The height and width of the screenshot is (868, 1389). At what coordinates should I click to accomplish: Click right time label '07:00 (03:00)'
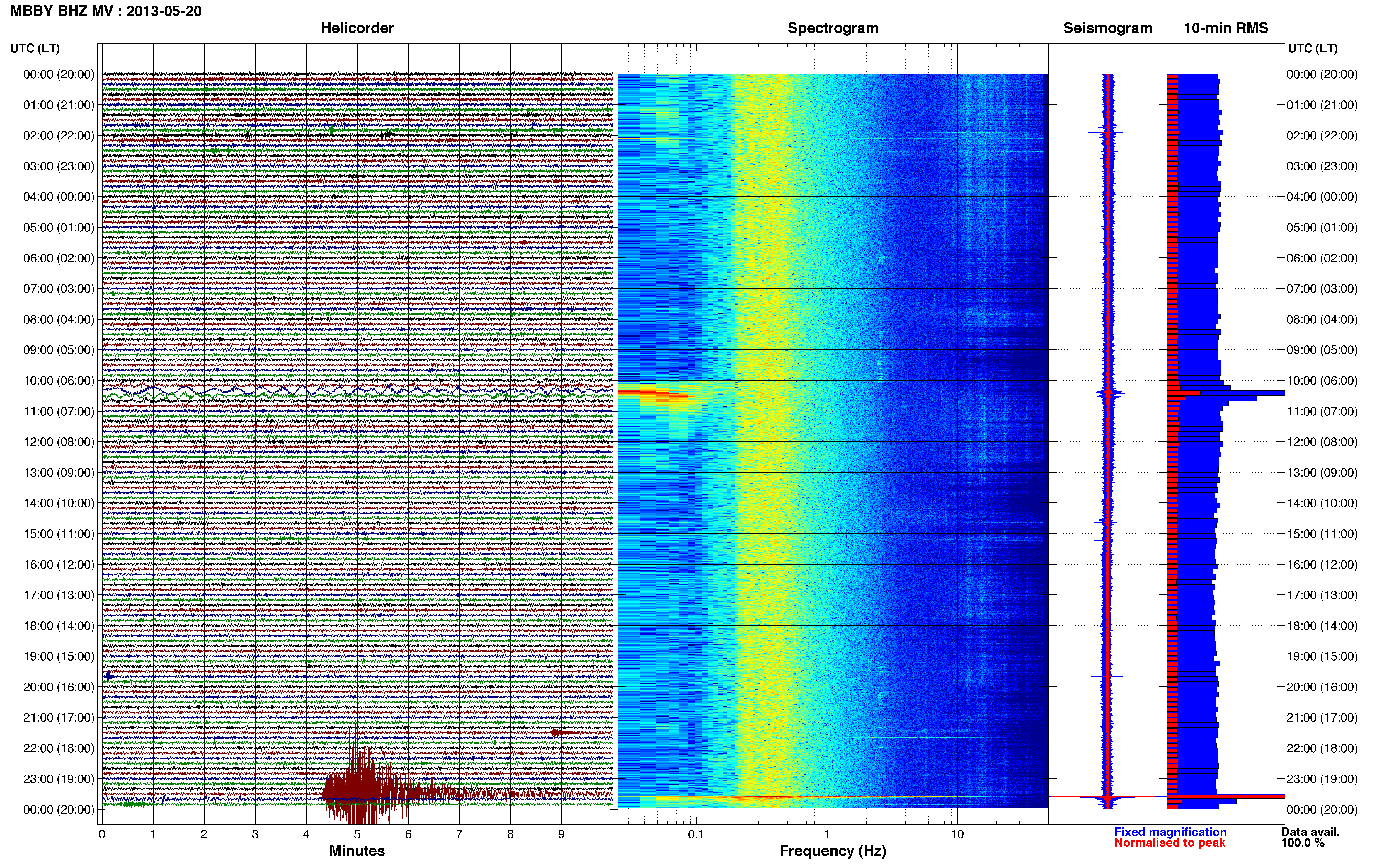tap(1322, 289)
